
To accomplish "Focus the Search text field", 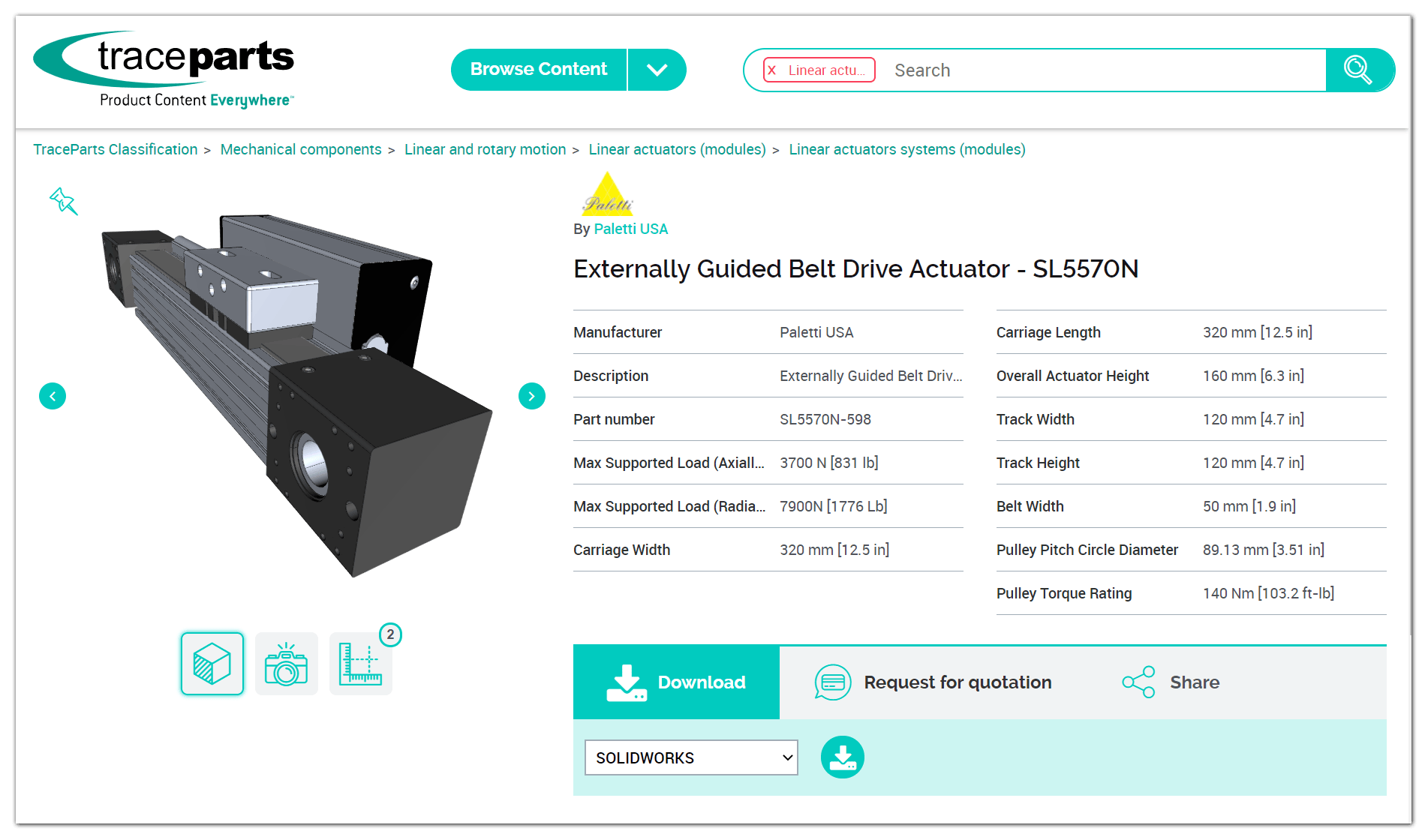I will click(1105, 70).
